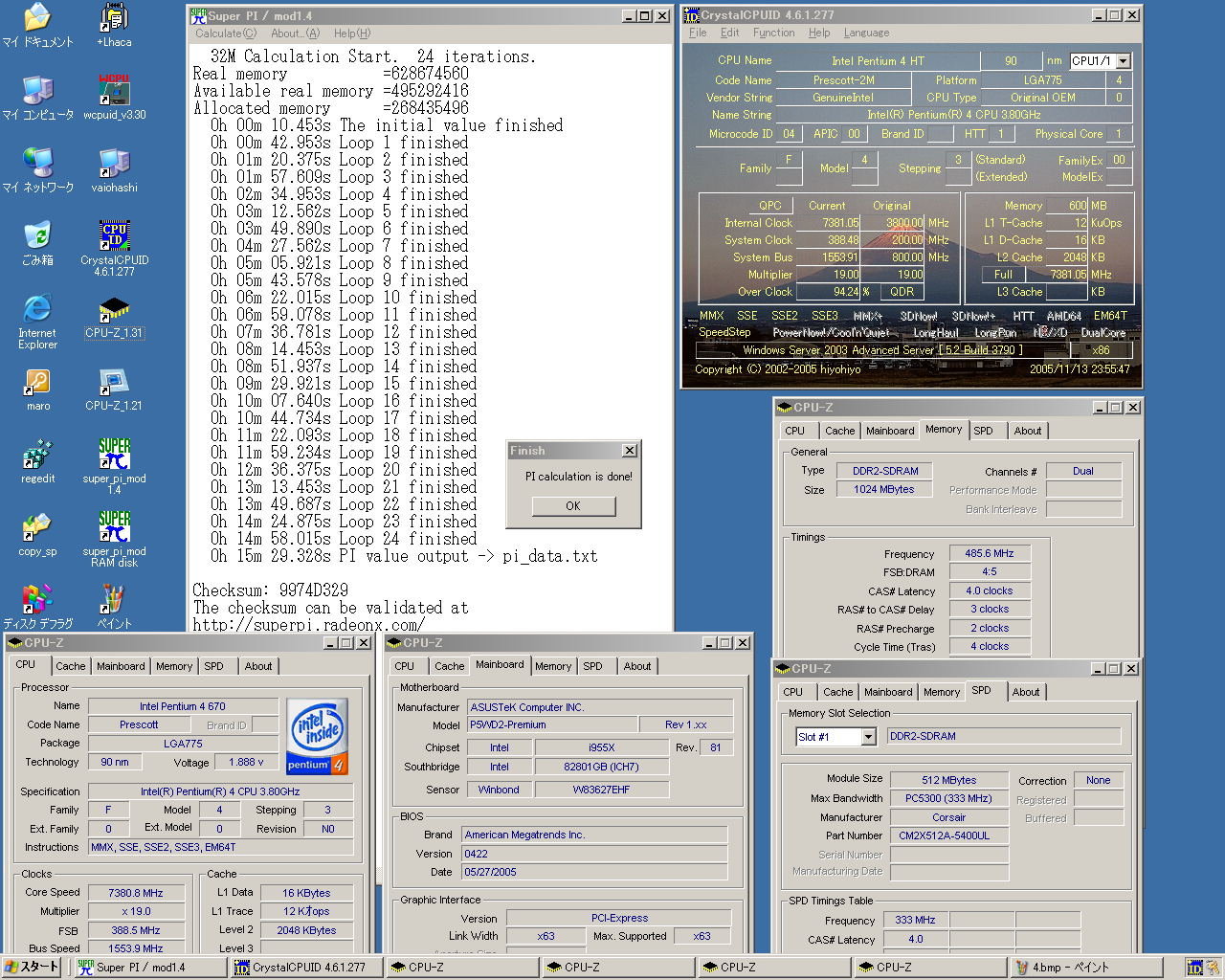The height and width of the screenshot is (980, 1225).
Task: Open the Language menu in CrystalCPUID
Action: pos(866,33)
